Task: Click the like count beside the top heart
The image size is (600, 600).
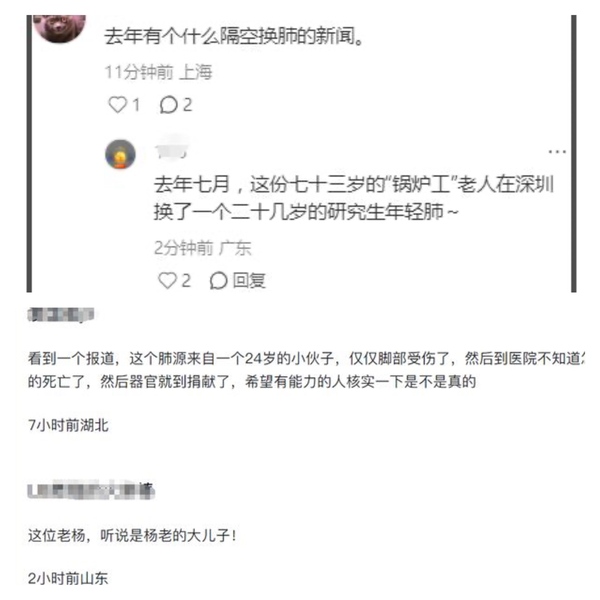Action: click(x=135, y=105)
